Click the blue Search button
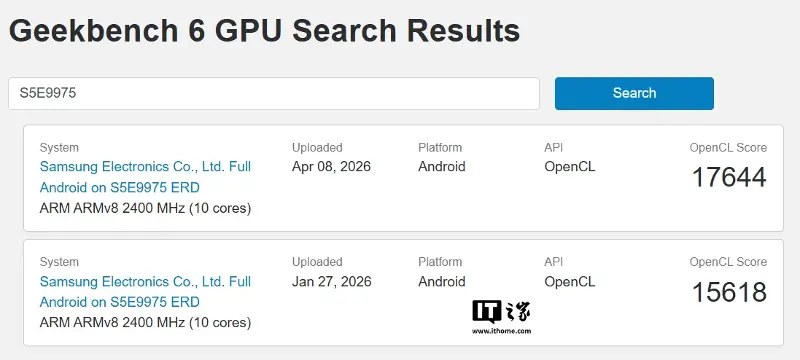The height and width of the screenshot is (360, 800). [634, 93]
